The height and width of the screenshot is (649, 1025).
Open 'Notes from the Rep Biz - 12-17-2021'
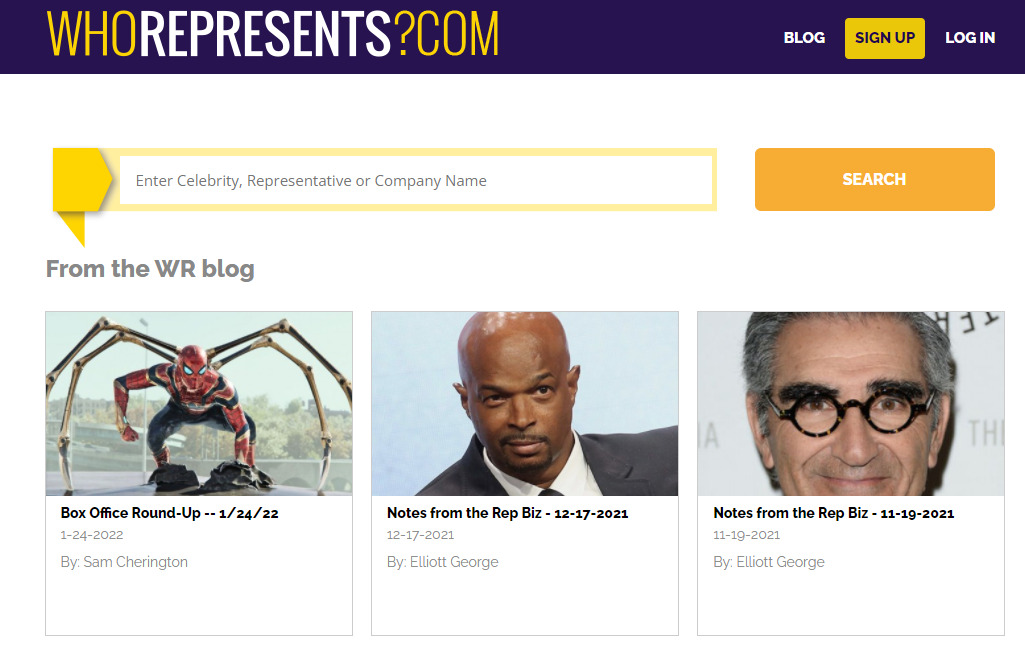click(507, 513)
